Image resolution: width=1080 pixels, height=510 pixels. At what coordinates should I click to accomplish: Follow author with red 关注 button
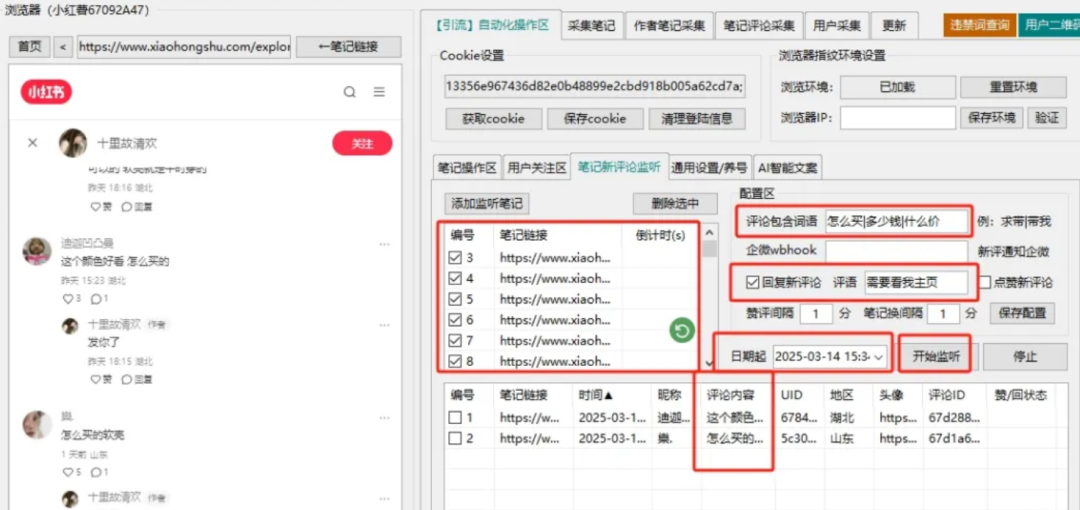coord(362,143)
